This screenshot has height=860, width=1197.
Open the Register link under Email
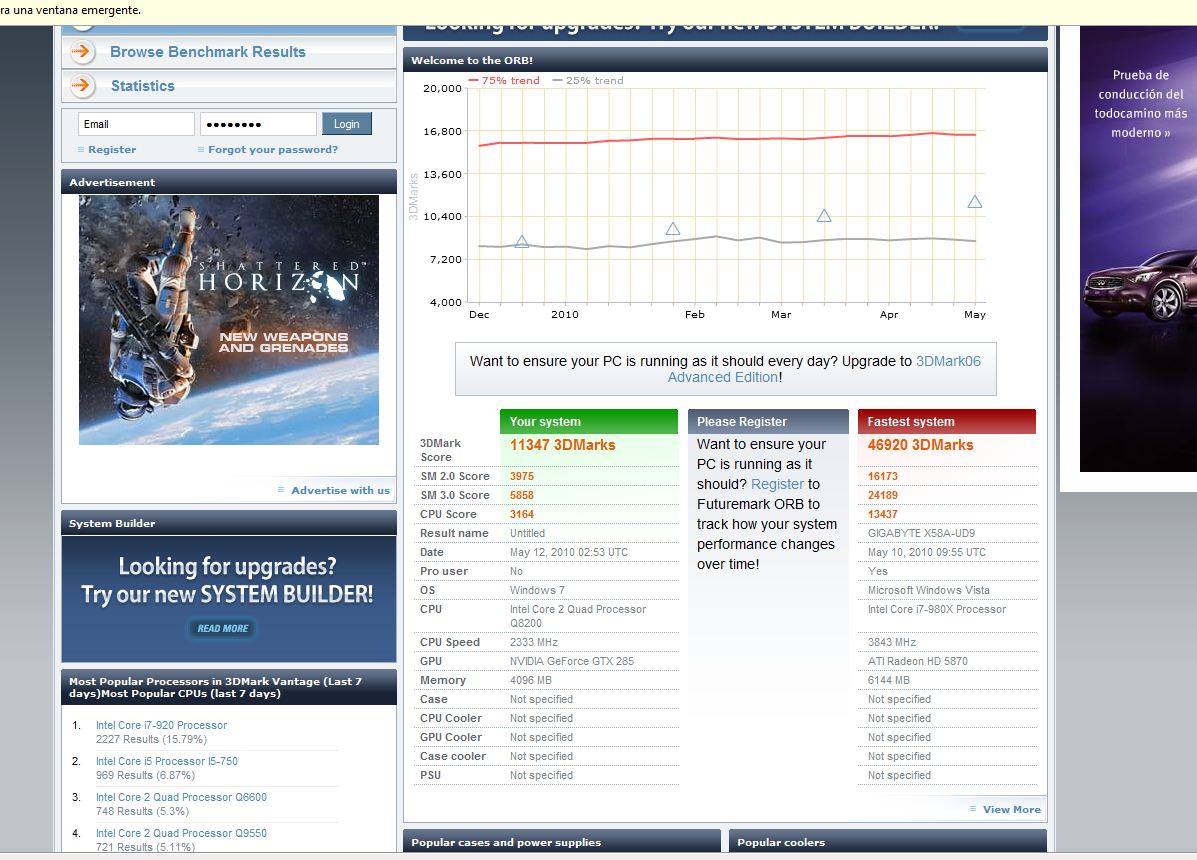click(x=111, y=150)
